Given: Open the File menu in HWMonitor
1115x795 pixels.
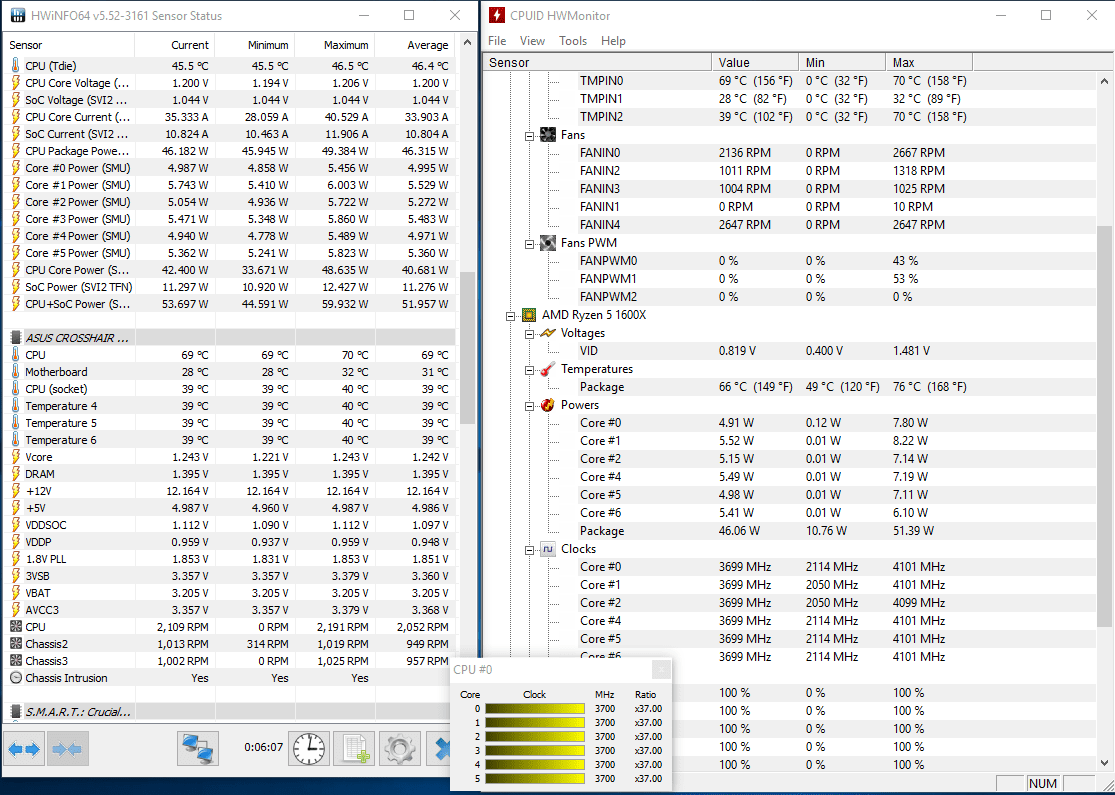Looking at the screenshot, I should (497, 41).
